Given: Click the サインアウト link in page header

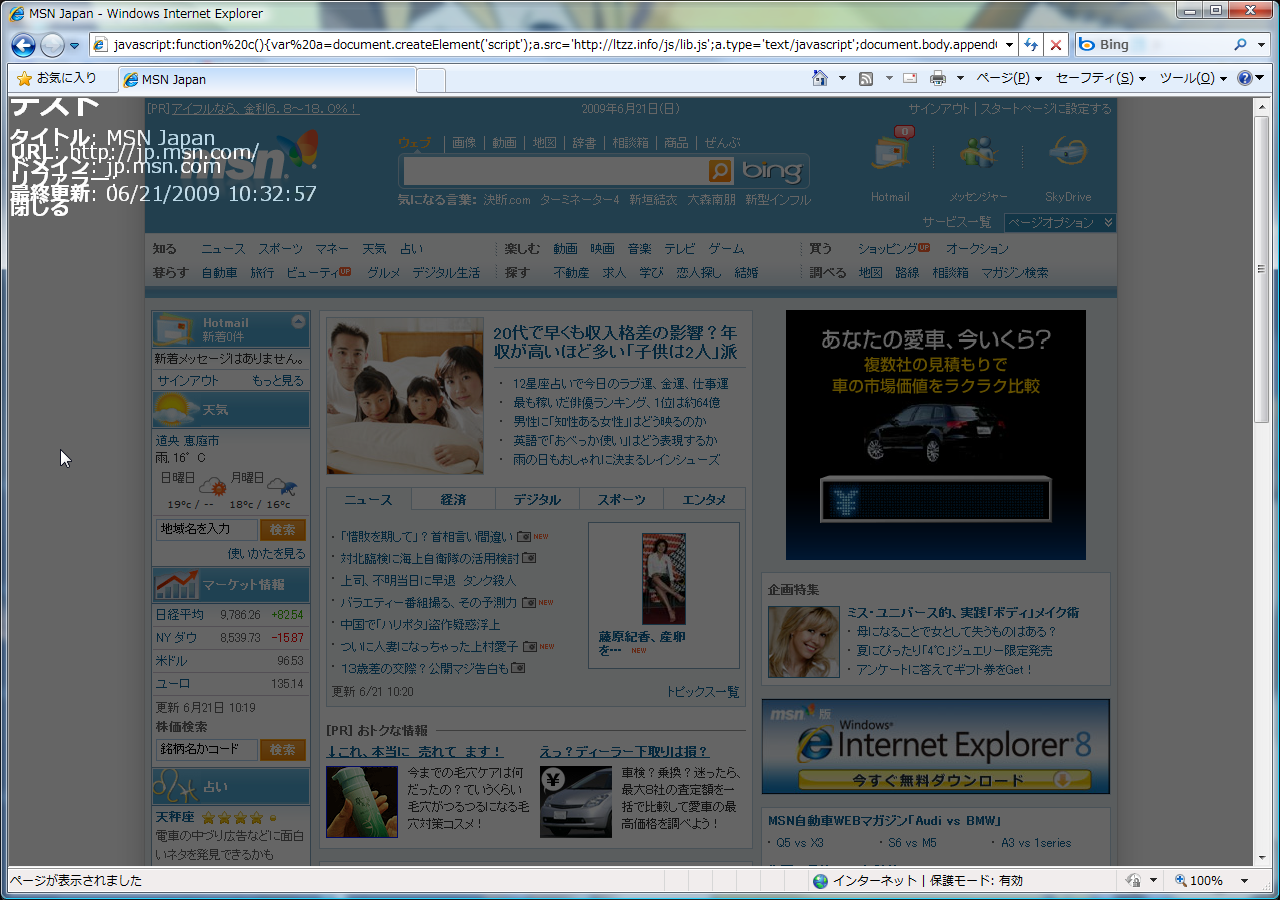Looking at the screenshot, I should (939, 109).
